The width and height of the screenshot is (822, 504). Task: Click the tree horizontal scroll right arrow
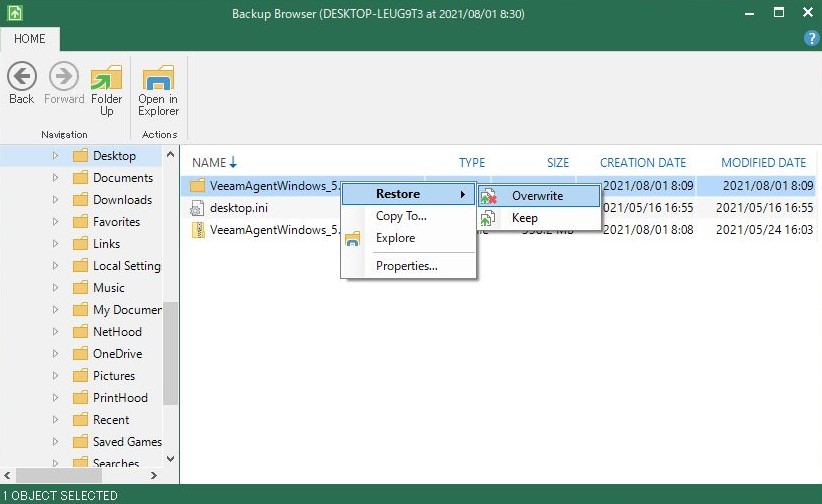[154, 476]
